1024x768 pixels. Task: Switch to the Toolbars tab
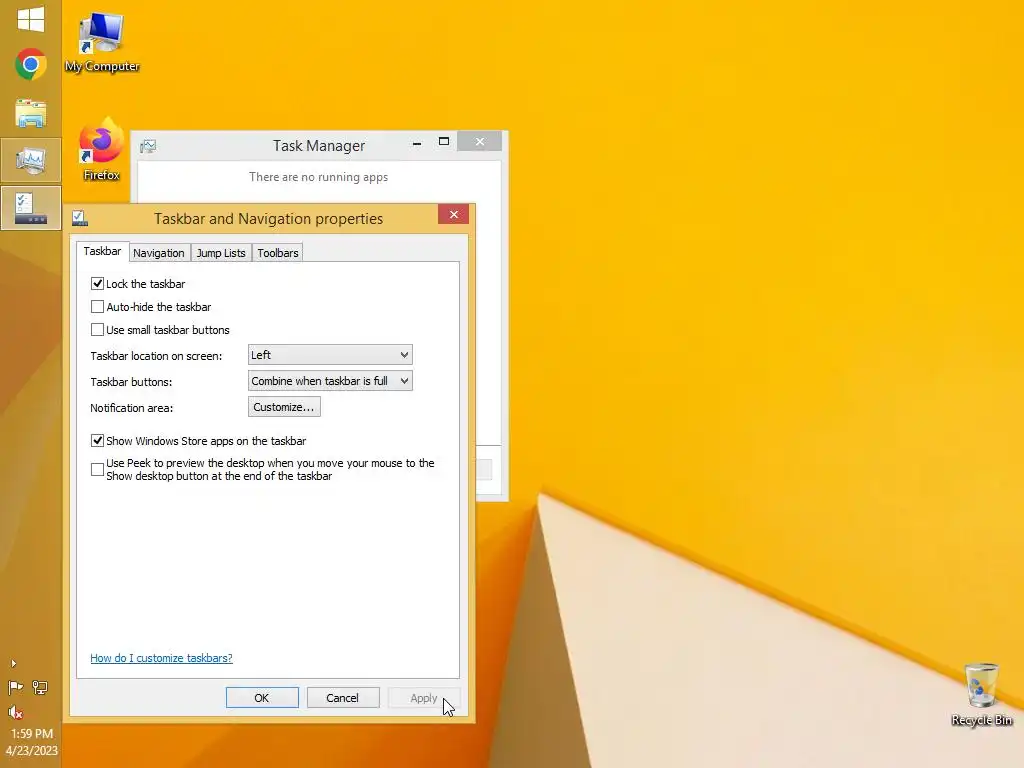tap(278, 253)
